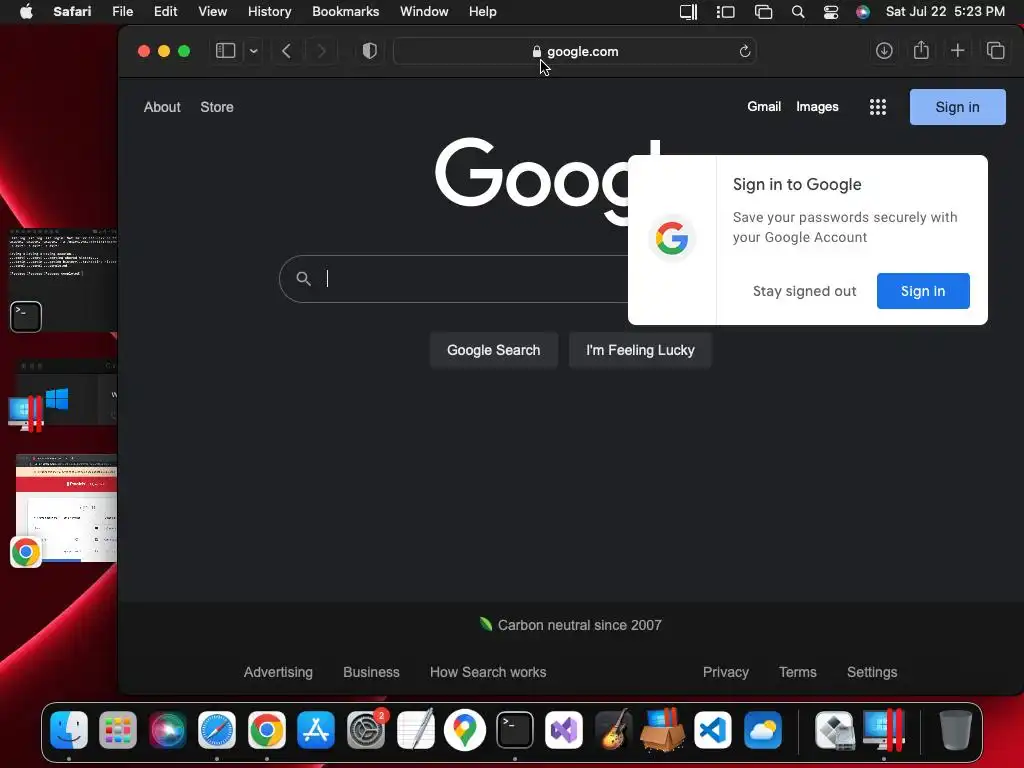Open Google Maps from the Dock
The height and width of the screenshot is (768, 1024).
click(465, 729)
